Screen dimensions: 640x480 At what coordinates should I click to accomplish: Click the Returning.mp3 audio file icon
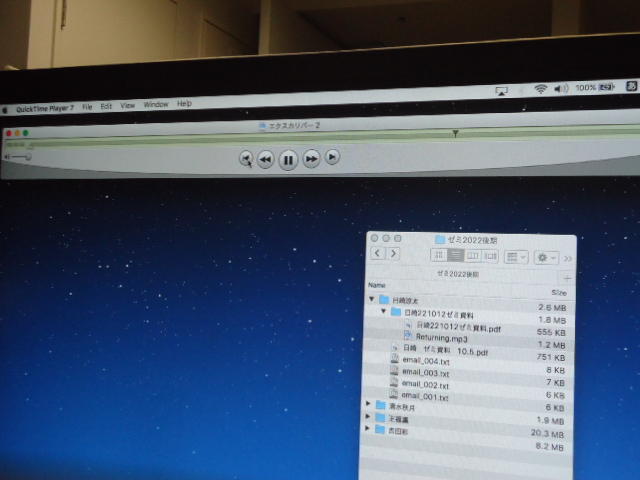click(x=408, y=336)
